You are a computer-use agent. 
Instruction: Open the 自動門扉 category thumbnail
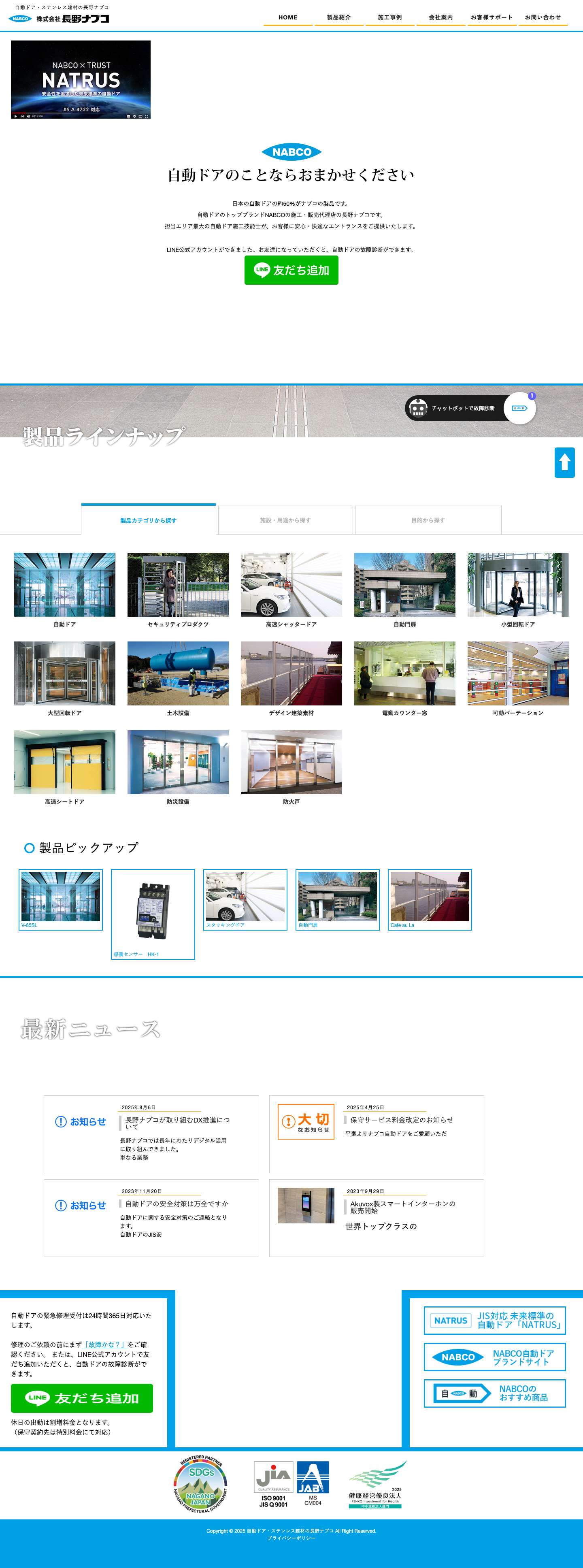(x=405, y=585)
